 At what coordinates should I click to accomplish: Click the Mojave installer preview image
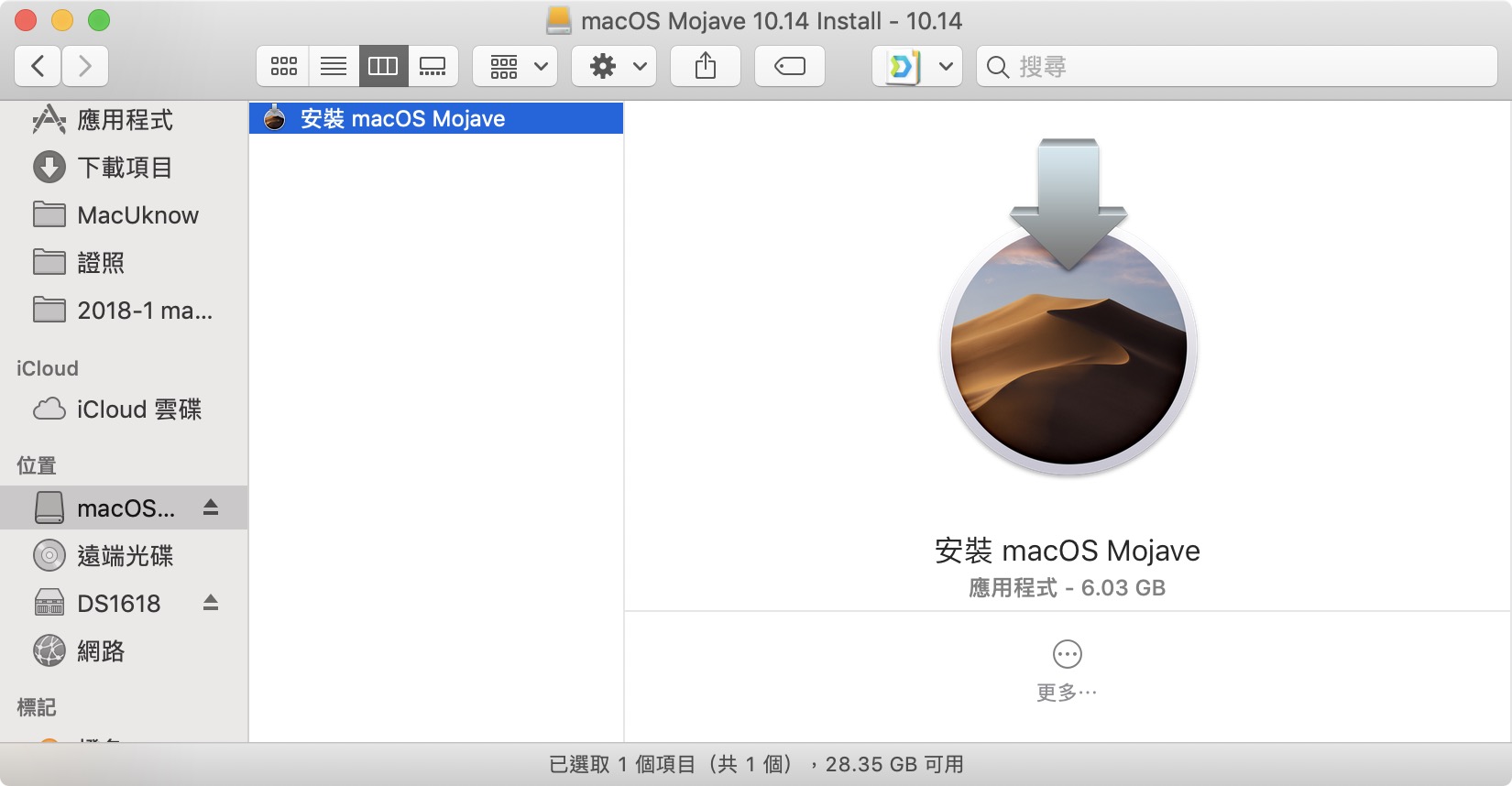coord(1068,311)
